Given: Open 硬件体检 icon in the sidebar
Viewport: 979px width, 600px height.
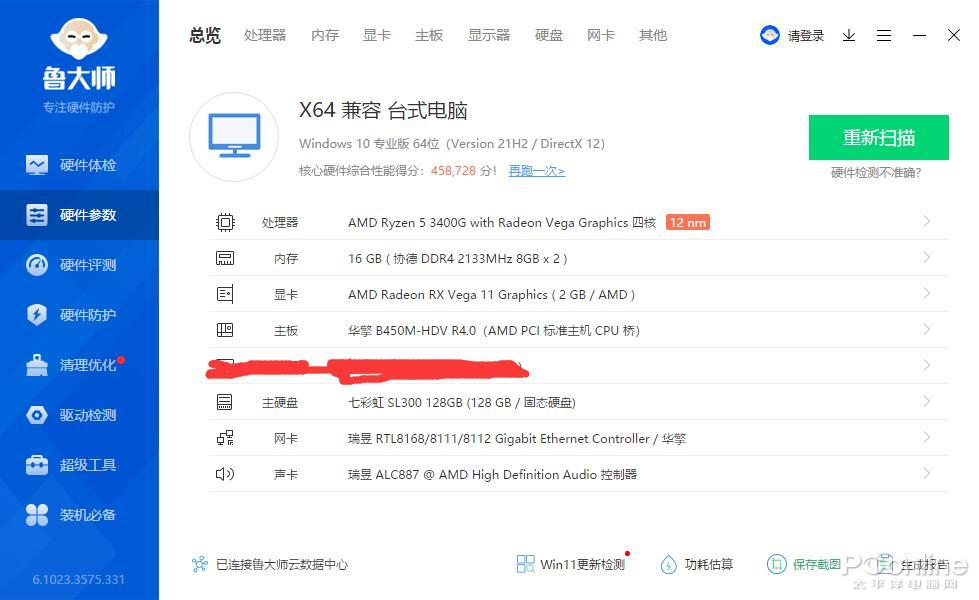Looking at the screenshot, I should (37, 165).
